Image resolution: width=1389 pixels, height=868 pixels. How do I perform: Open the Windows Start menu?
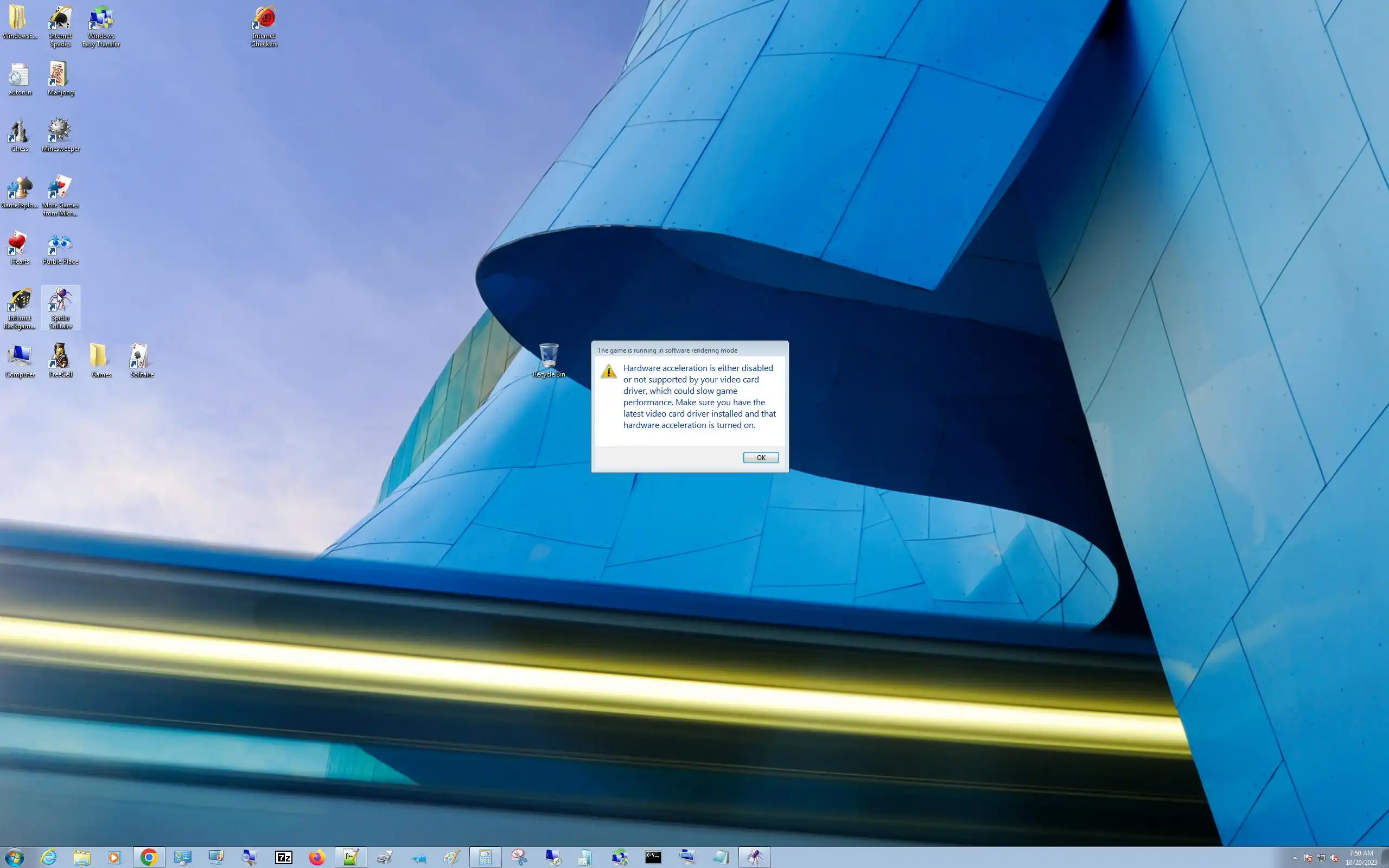pos(14,857)
